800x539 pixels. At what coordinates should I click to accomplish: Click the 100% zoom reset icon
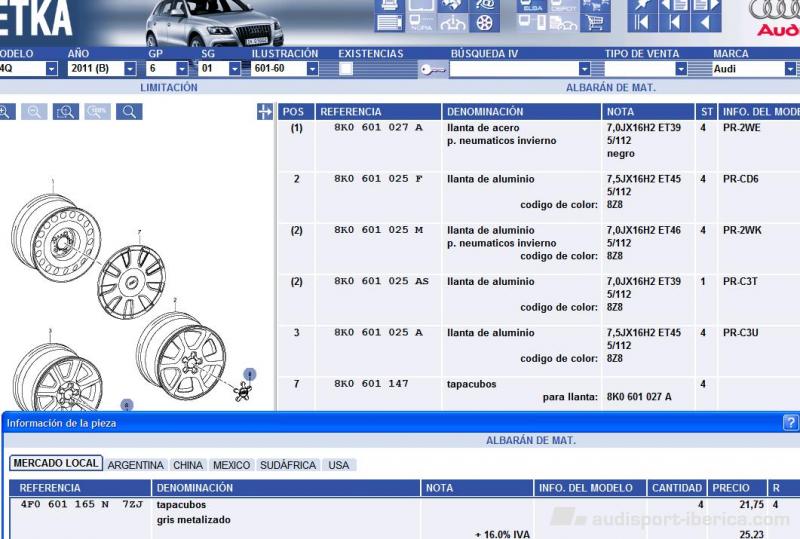point(97,112)
